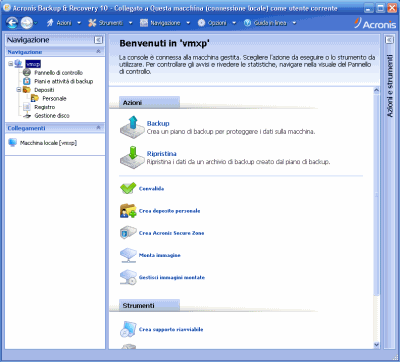The width and height of the screenshot is (400, 362).
Task: Click the Opzioni gear toolbar icon
Action: pyautogui.click(x=201, y=23)
